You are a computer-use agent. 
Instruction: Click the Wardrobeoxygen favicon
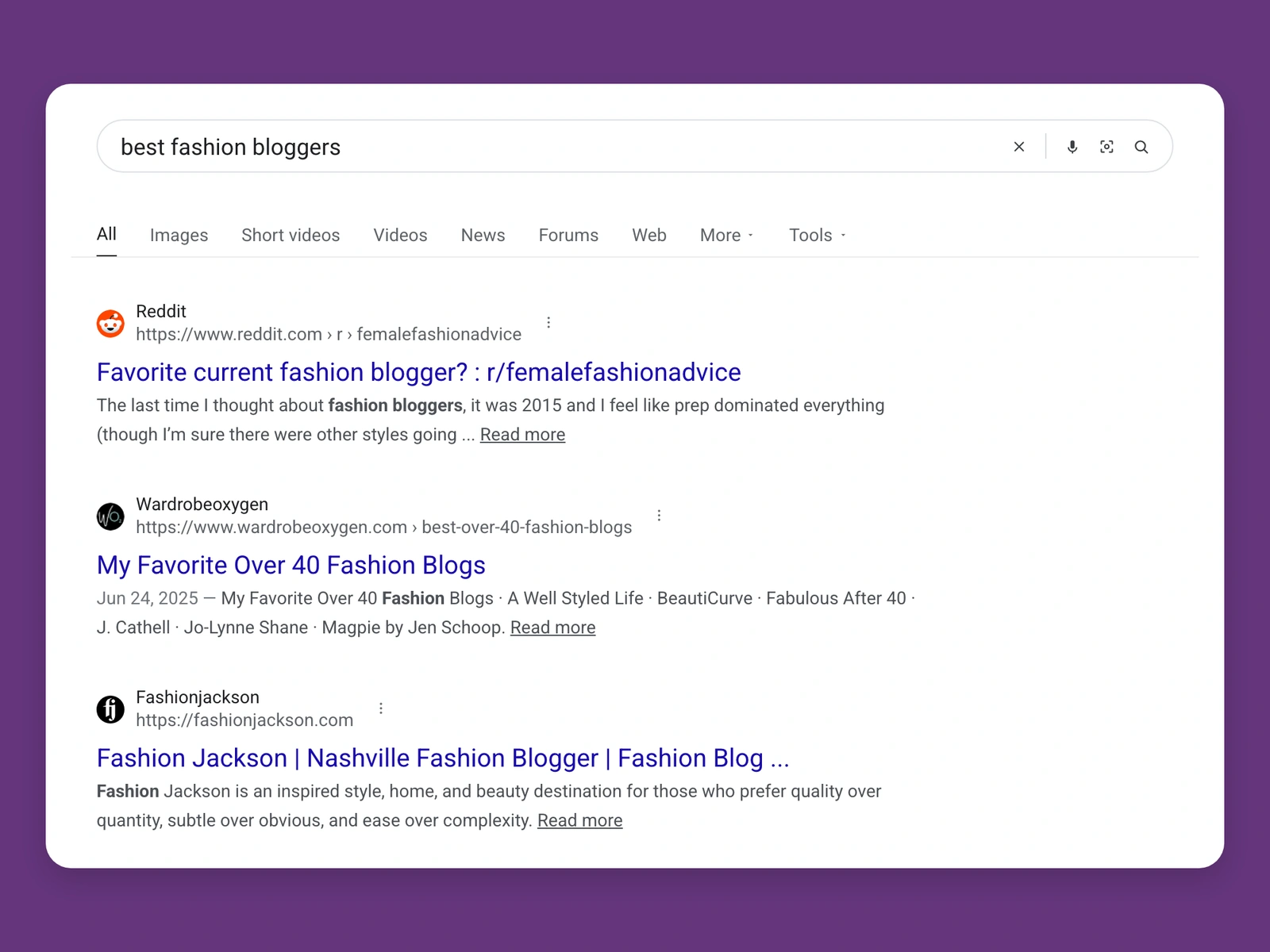[x=110, y=516]
